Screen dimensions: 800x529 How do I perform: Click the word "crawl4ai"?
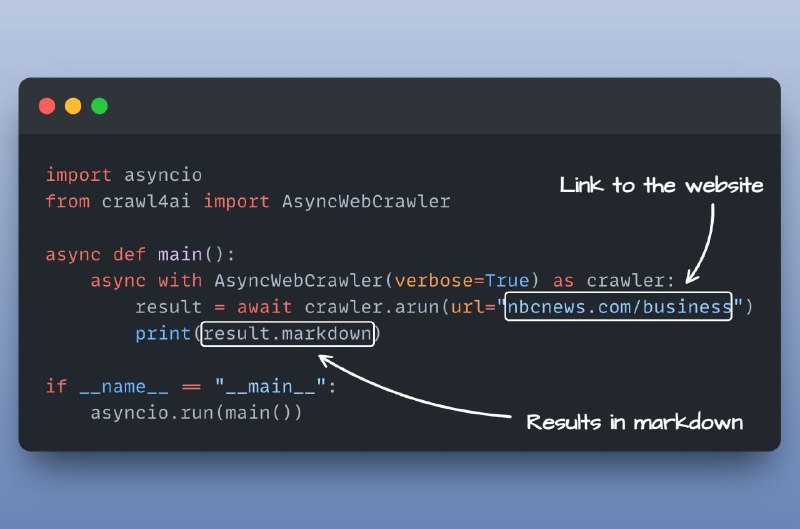coord(146,201)
